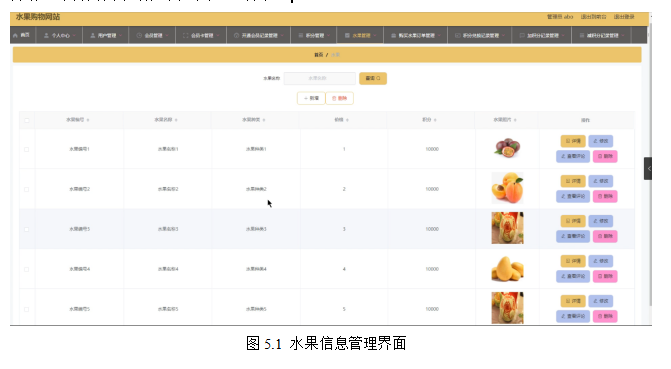Click 查看评论 for row 水果编号1
This screenshot has height=369, width=671.
(573, 156)
